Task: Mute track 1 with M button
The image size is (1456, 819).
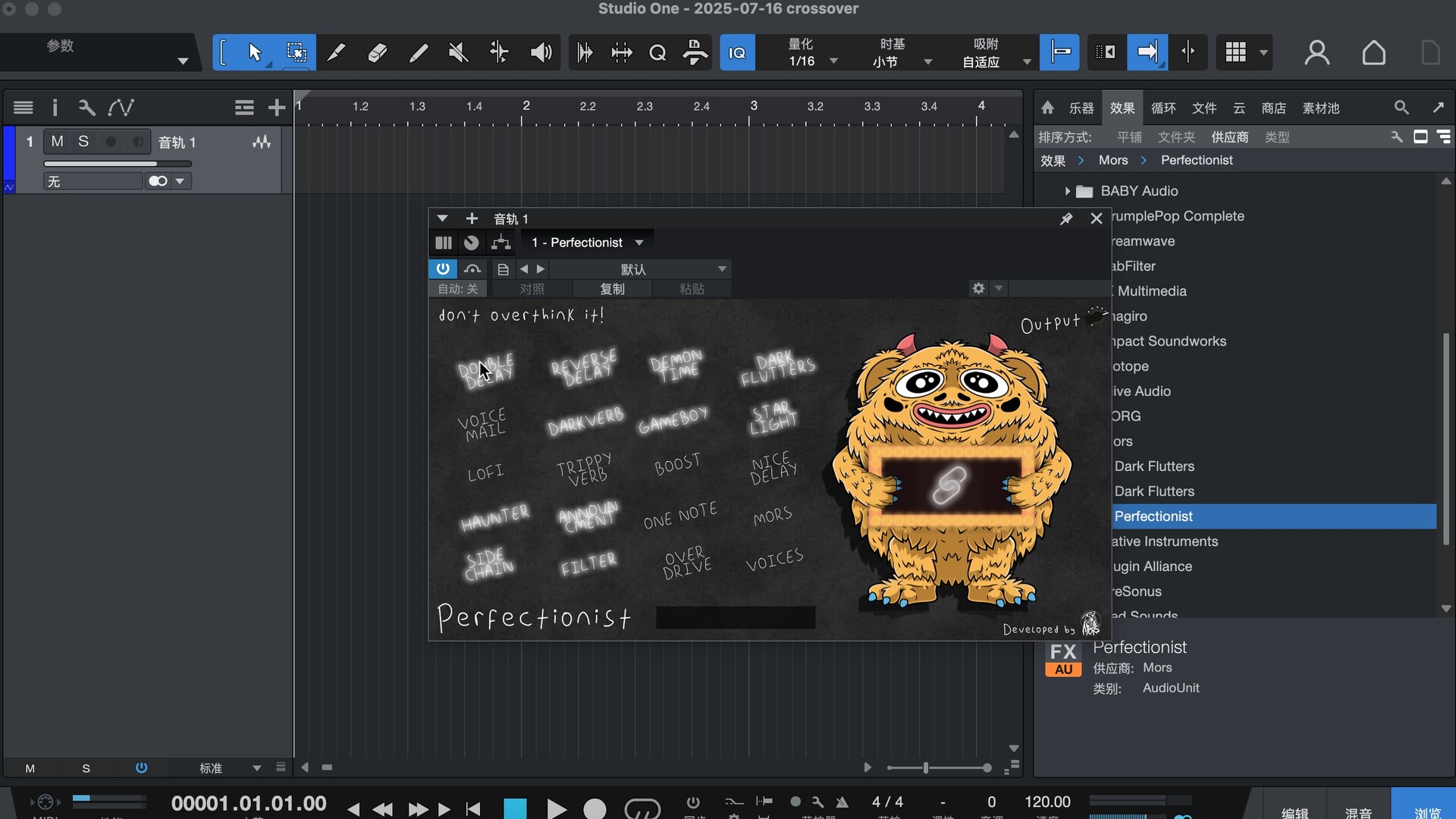Action: [57, 142]
